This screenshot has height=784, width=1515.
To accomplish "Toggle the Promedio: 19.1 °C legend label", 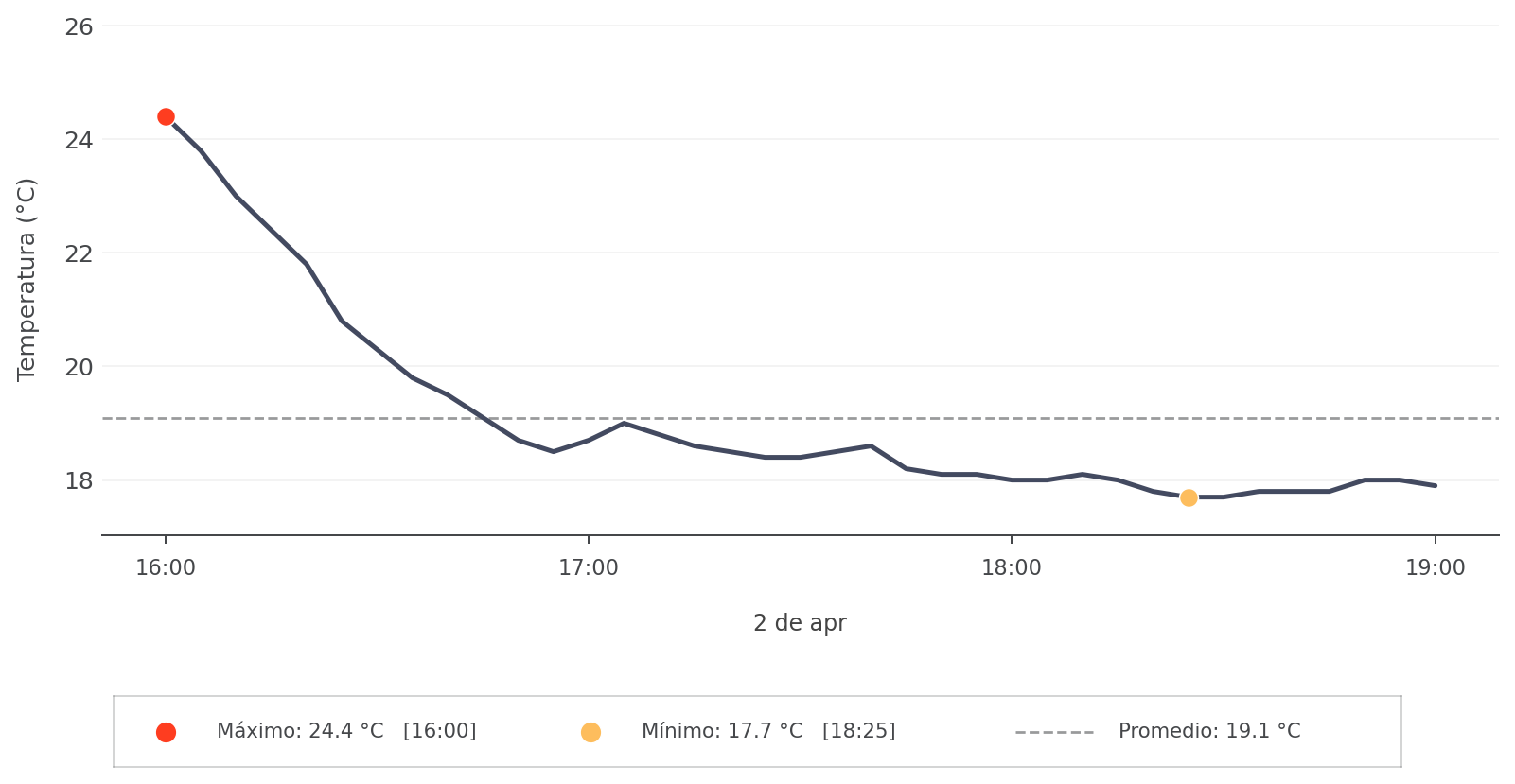I will (1208, 732).
